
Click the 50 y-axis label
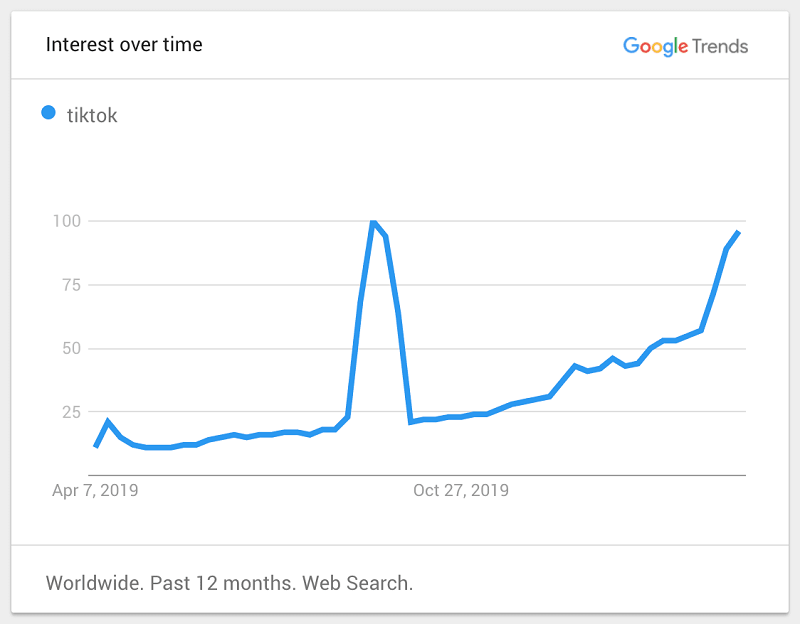[x=71, y=348]
